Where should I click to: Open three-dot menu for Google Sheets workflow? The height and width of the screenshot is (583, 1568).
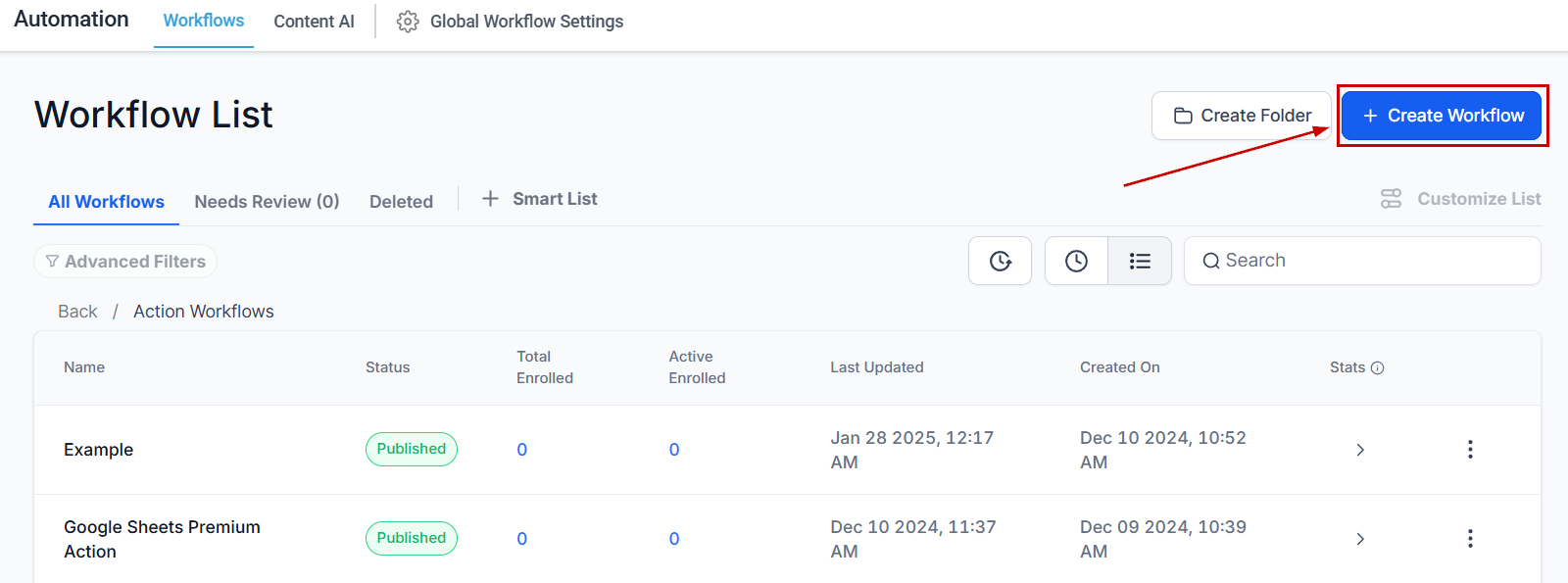(x=1469, y=539)
